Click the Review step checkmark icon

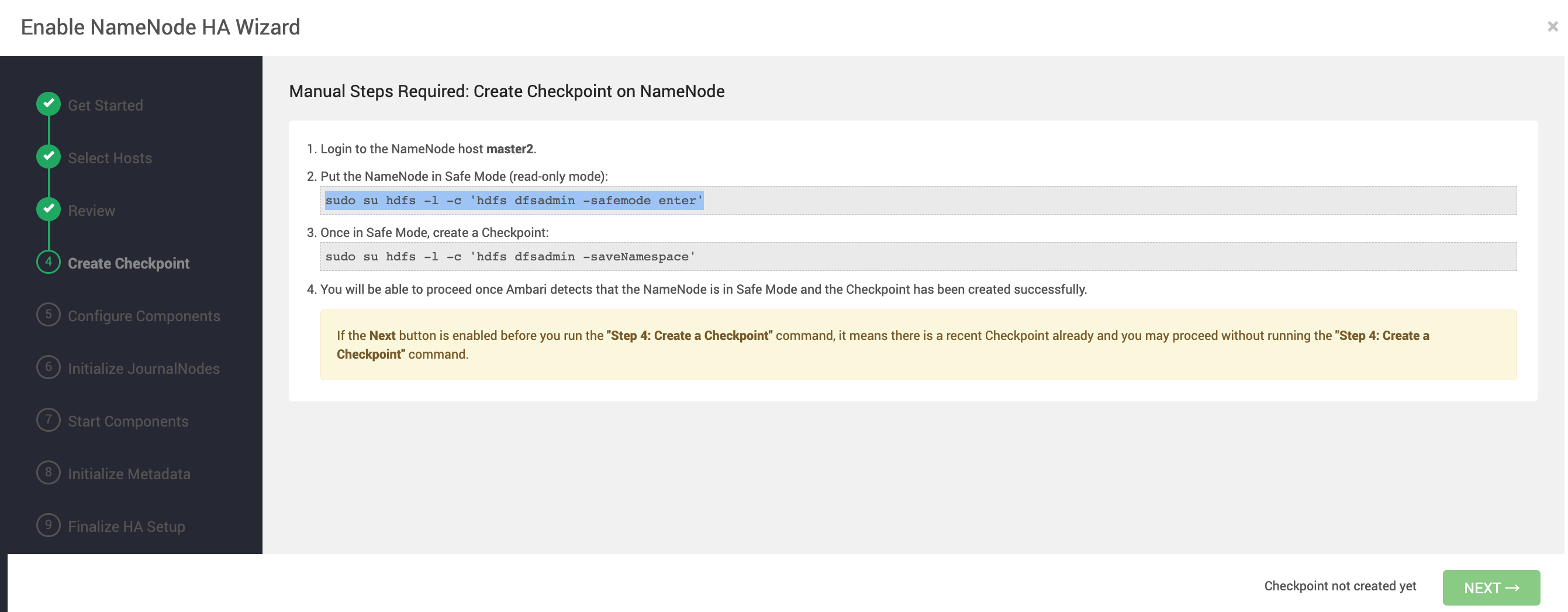coord(49,209)
